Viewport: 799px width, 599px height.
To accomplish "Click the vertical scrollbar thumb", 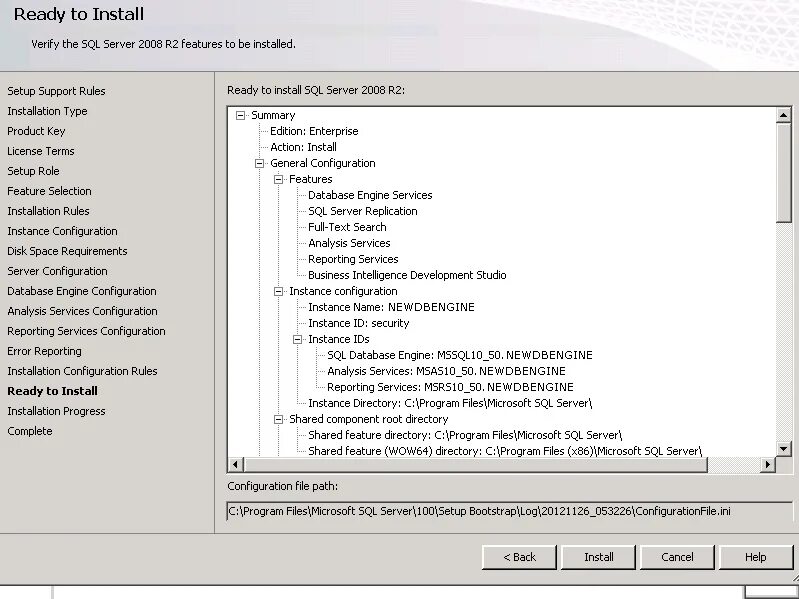I will pos(784,172).
